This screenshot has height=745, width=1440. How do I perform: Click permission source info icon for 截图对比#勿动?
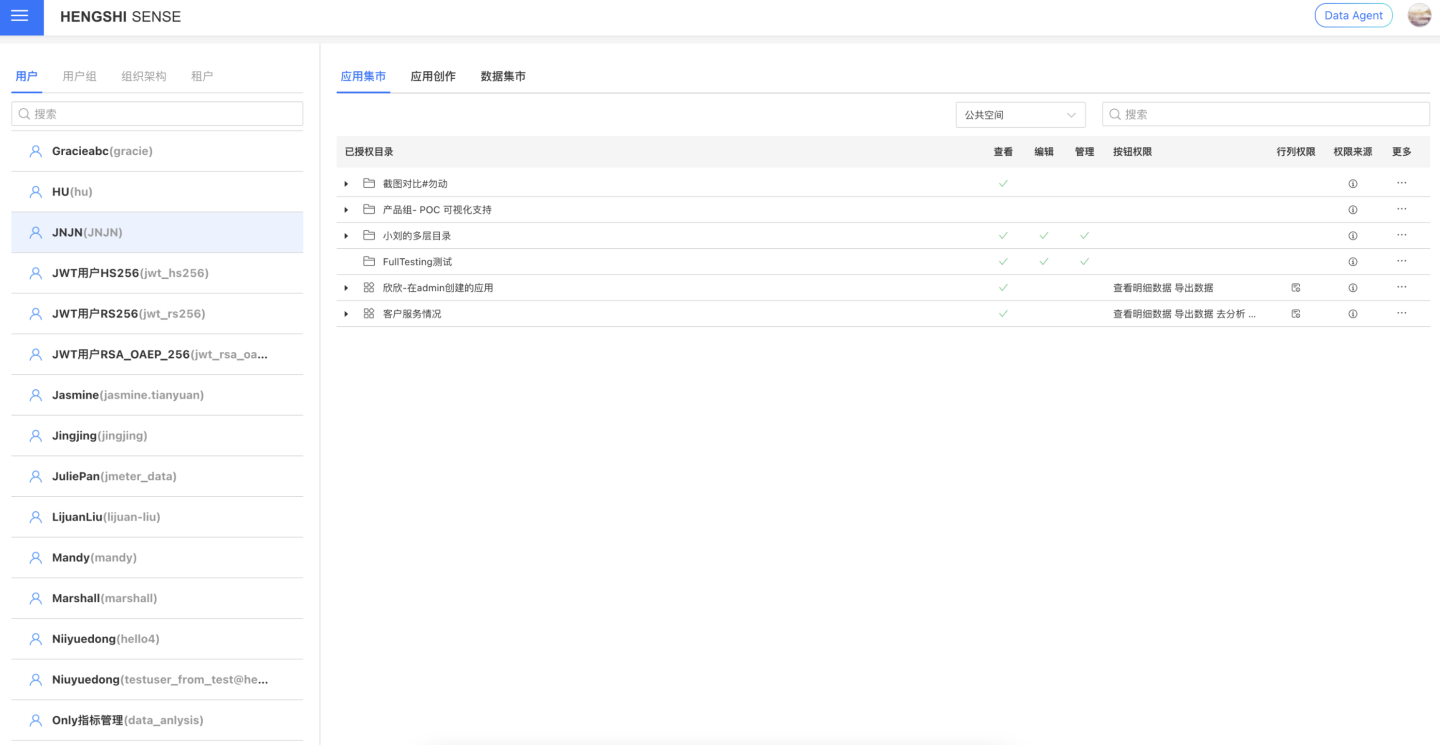1353,184
